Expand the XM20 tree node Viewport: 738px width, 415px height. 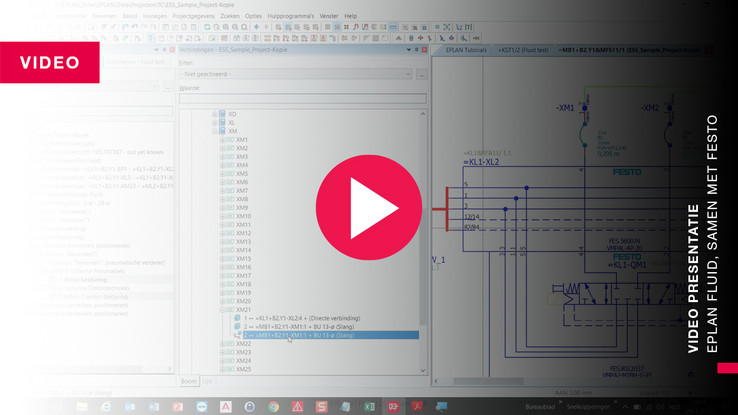click(222, 301)
